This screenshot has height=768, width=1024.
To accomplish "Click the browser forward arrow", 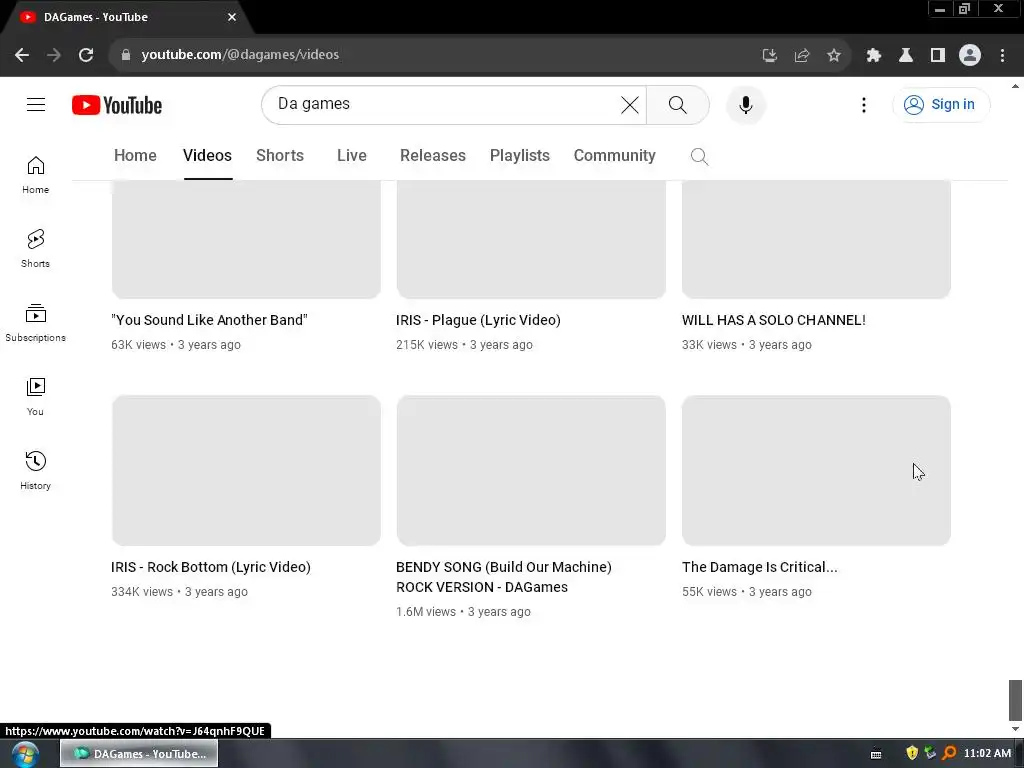I will click(54, 55).
